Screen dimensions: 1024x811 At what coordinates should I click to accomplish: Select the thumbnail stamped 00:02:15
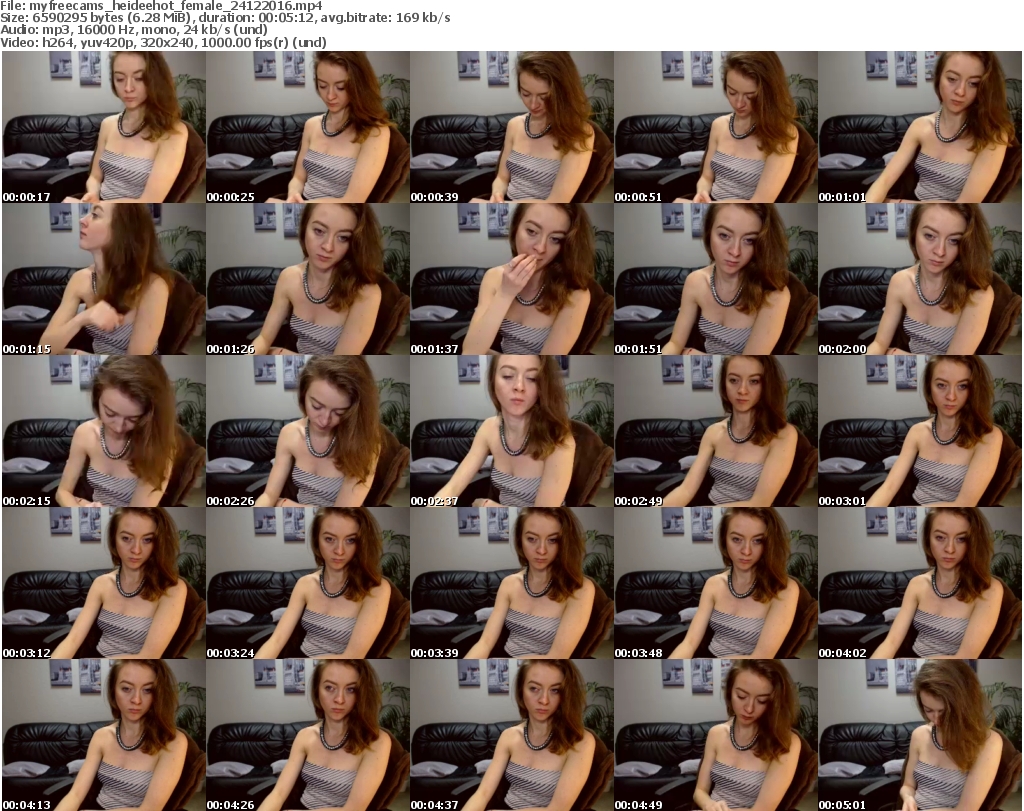(104, 431)
